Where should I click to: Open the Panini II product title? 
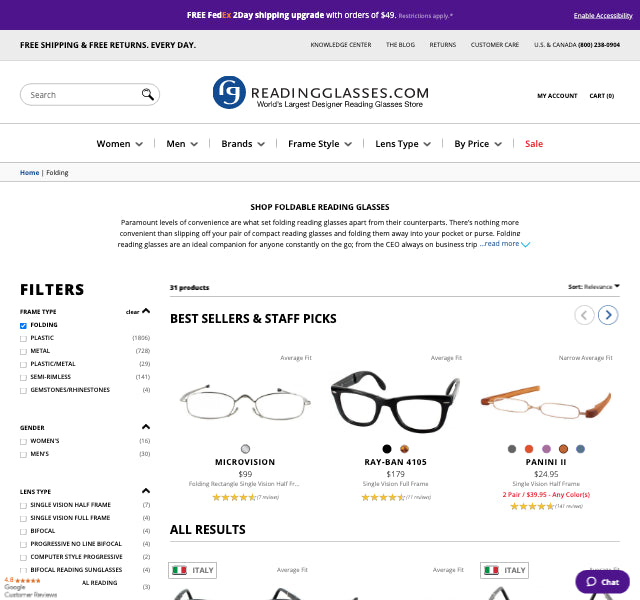tap(546, 462)
